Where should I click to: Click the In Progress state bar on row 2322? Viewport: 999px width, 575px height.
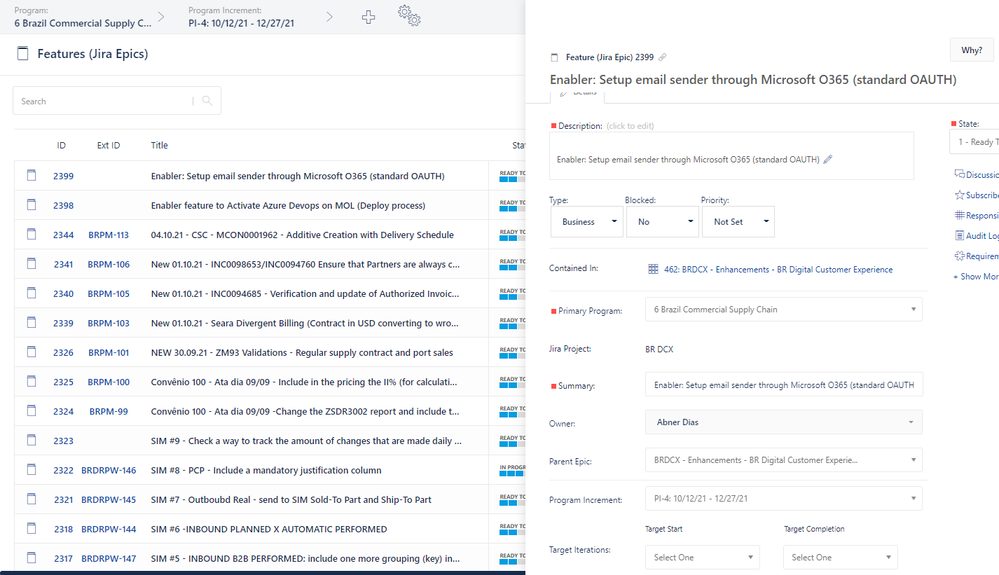point(512,471)
